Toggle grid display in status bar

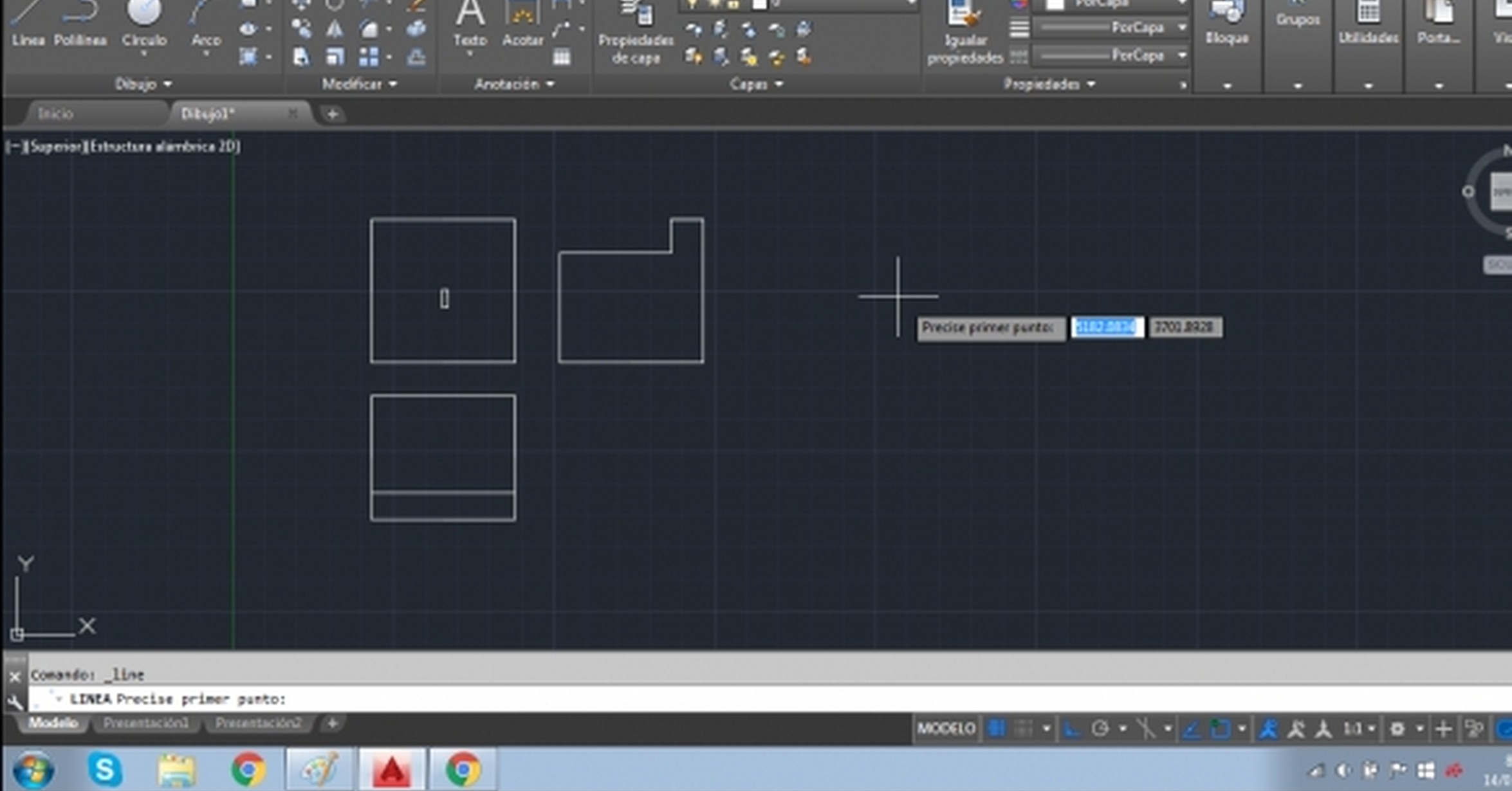point(996,729)
